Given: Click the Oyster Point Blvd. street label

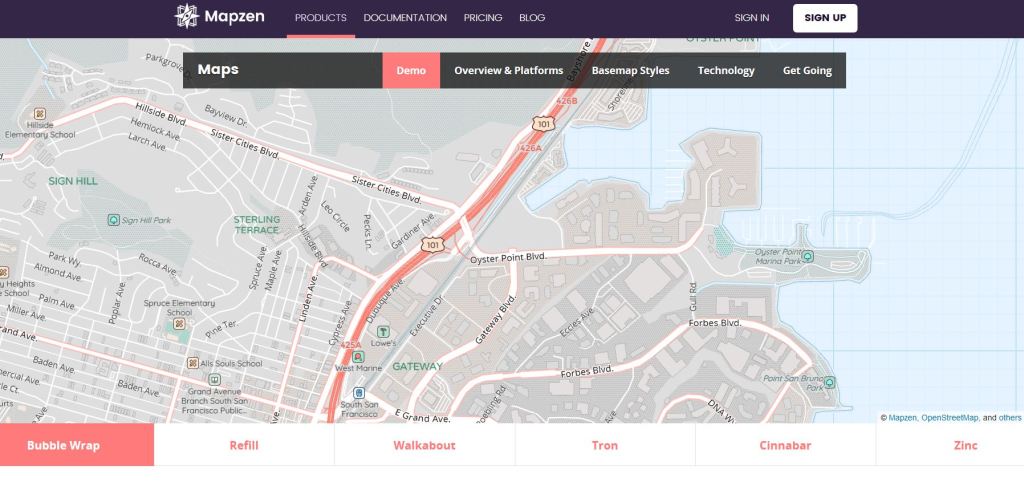Looking at the screenshot, I should [x=508, y=258].
